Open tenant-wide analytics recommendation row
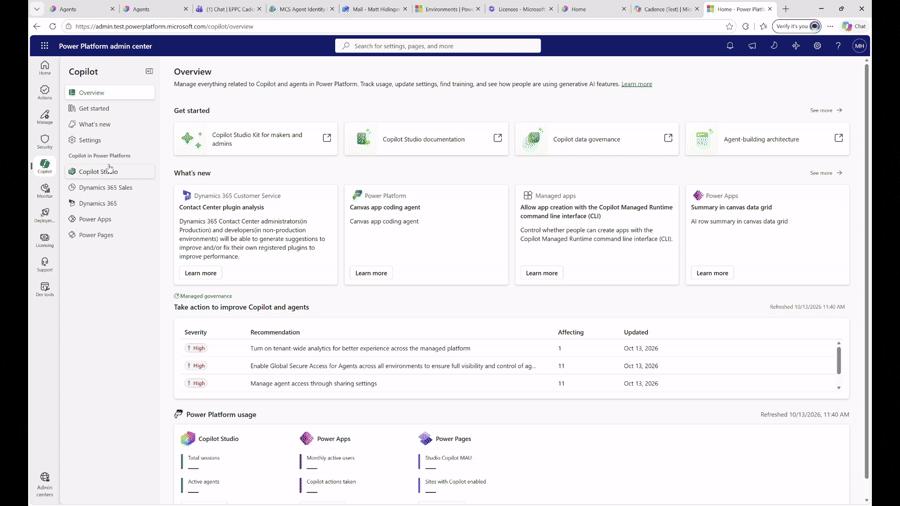 (x=509, y=348)
